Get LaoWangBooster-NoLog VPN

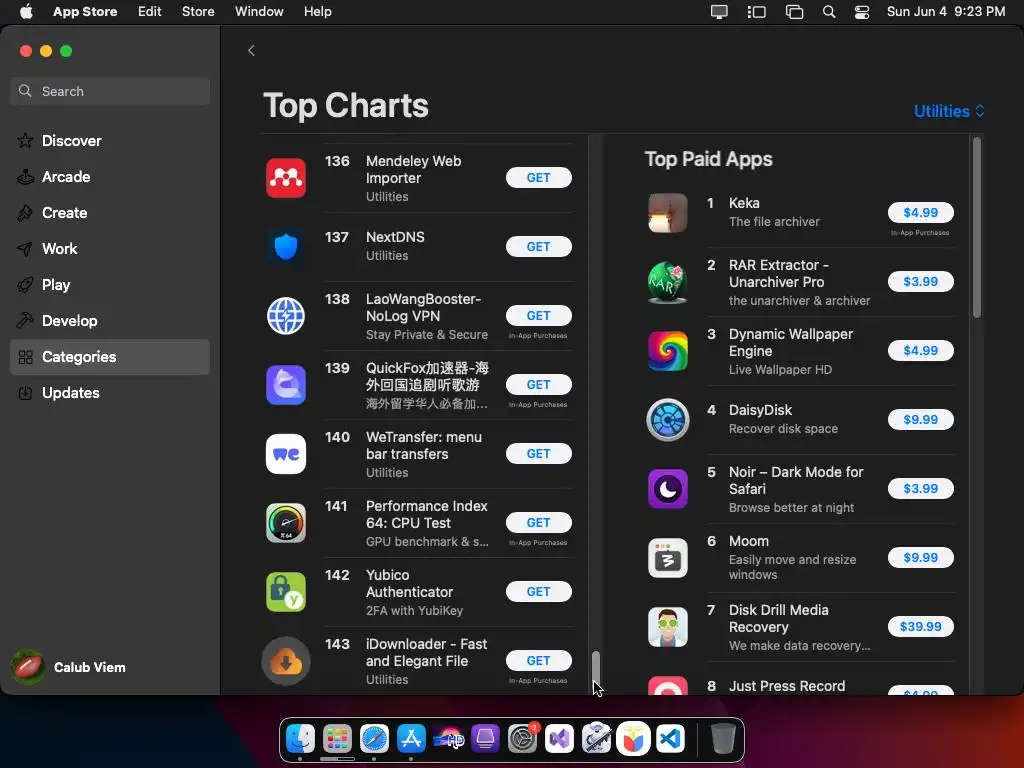[538, 315]
